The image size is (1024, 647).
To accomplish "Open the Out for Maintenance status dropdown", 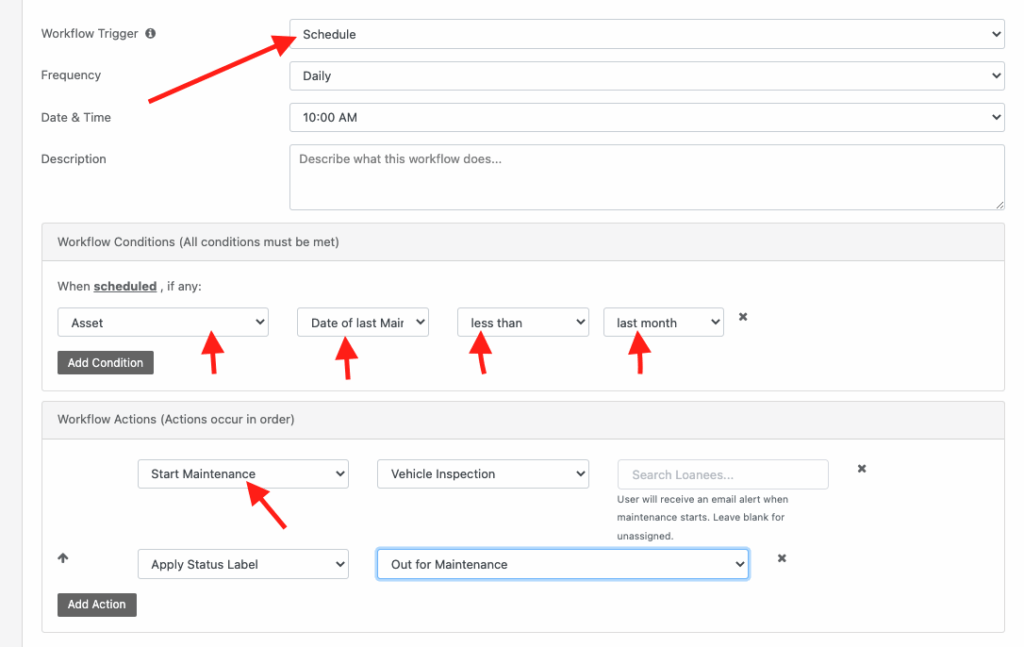I will pos(562,563).
